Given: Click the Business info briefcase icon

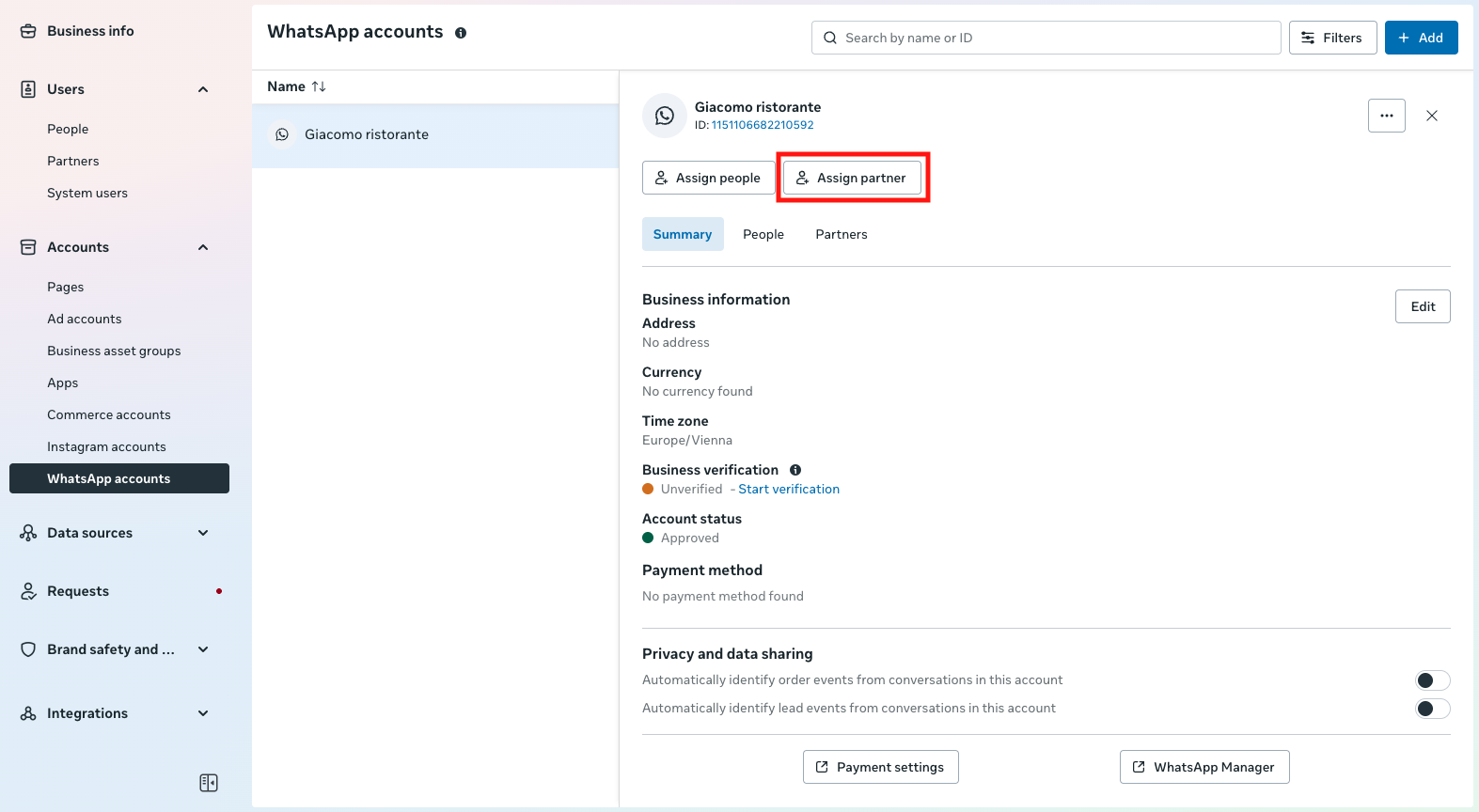Looking at the screenshot, I should pos(29,31).
